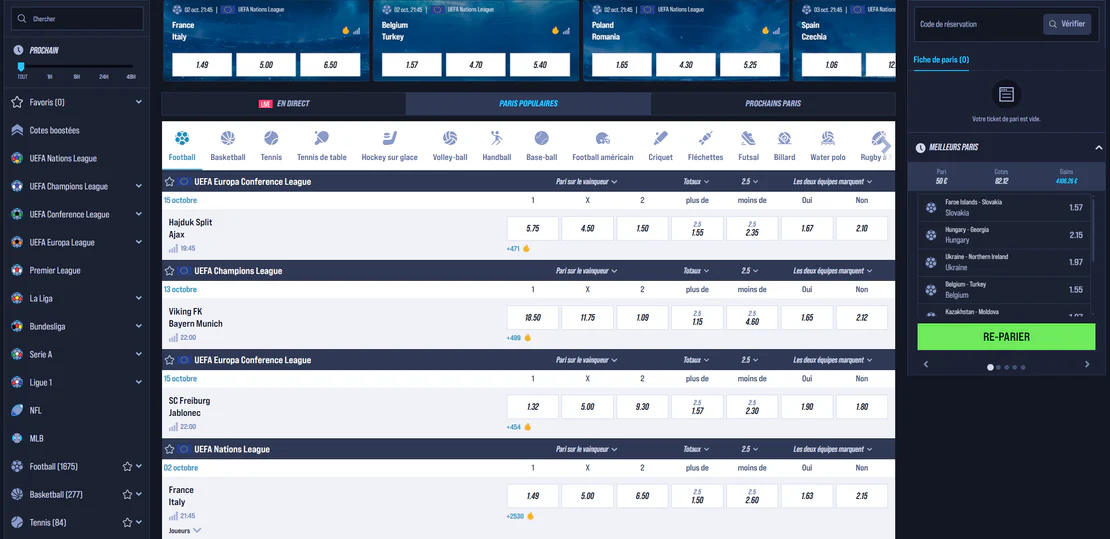The width and height of the screenshot is (1110, 539).
Task: Click the Code de réservation field
Action: click(x=977, y=24)
